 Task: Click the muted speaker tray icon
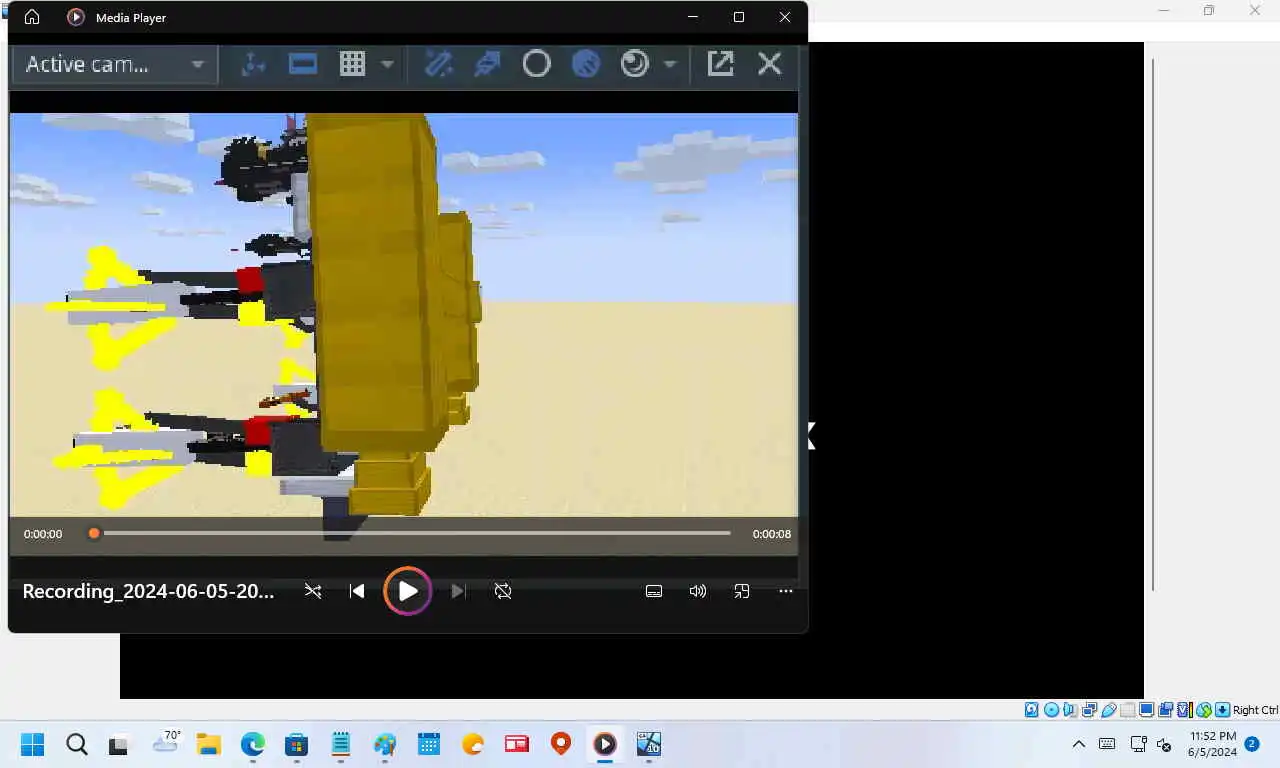point(1164,744)
